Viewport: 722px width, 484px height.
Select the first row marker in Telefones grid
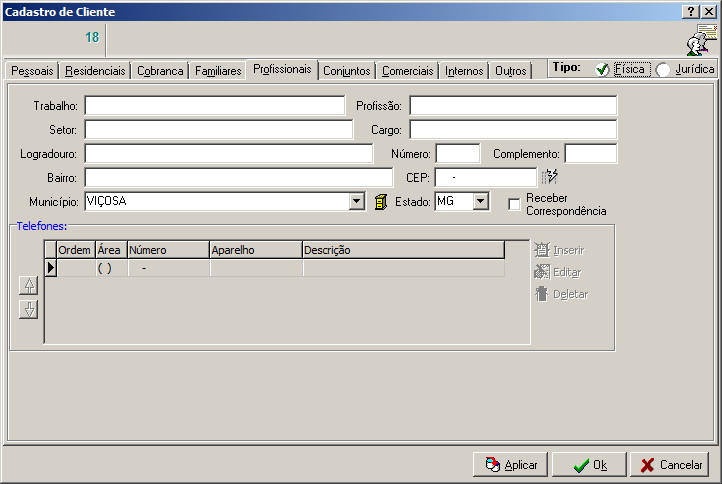[x=50, y=268]
